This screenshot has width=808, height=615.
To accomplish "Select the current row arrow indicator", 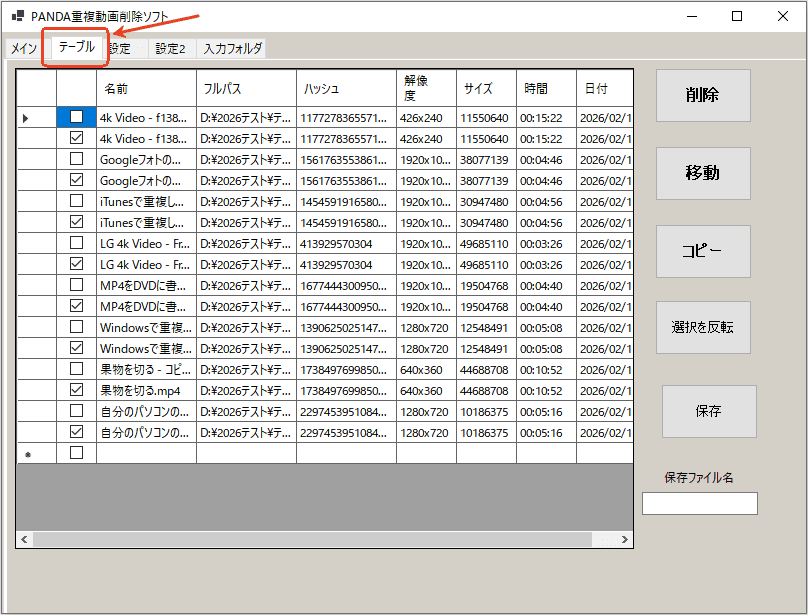I will 26,117.
